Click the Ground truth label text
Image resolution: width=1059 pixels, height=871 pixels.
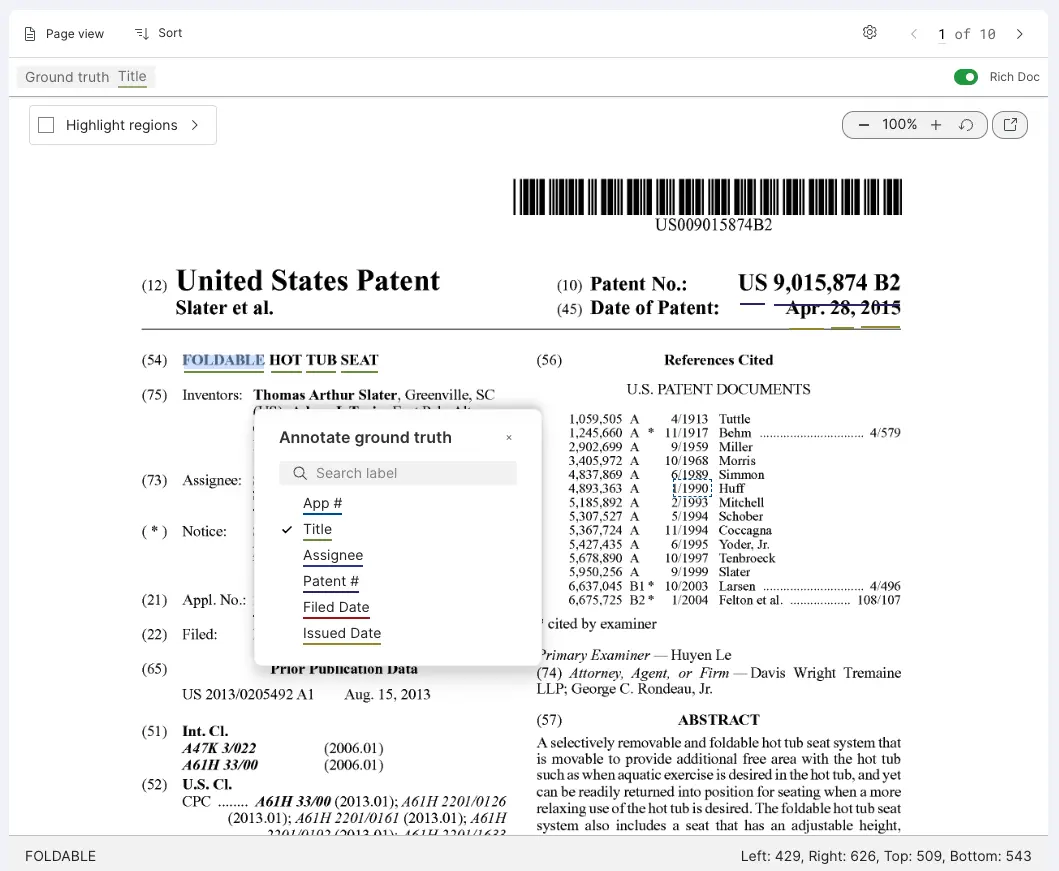click(x=67, y=77)
